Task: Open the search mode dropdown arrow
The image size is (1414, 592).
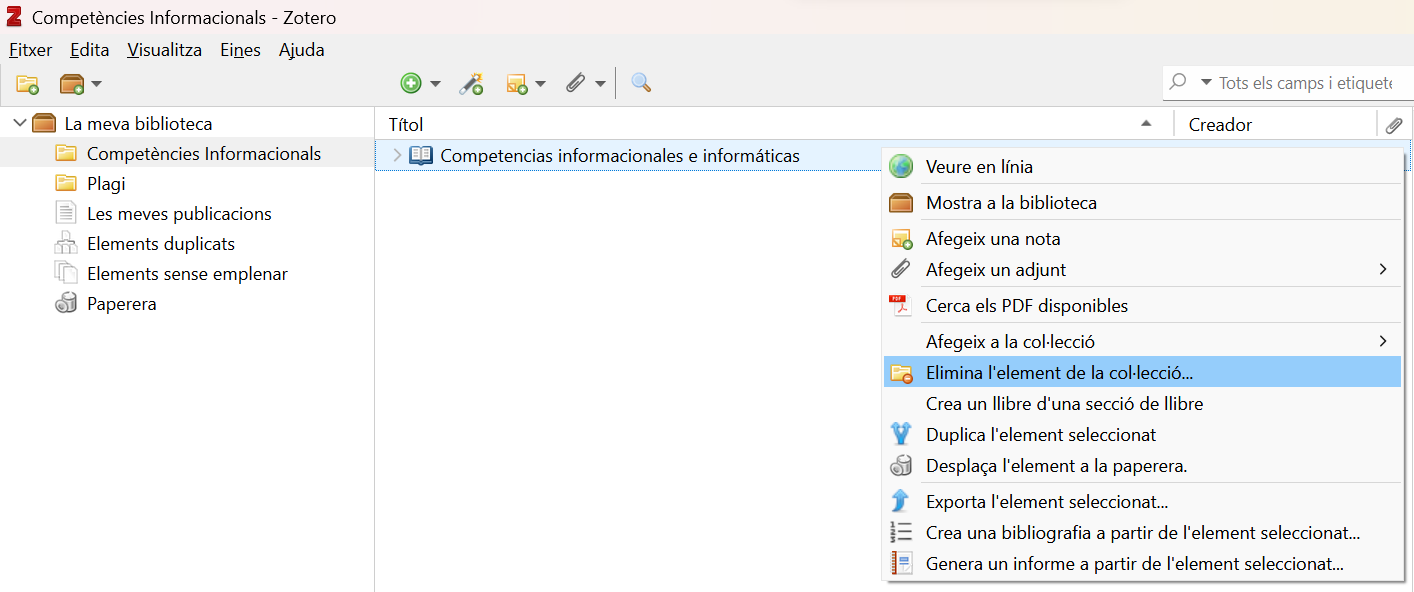Action: 1206,83
